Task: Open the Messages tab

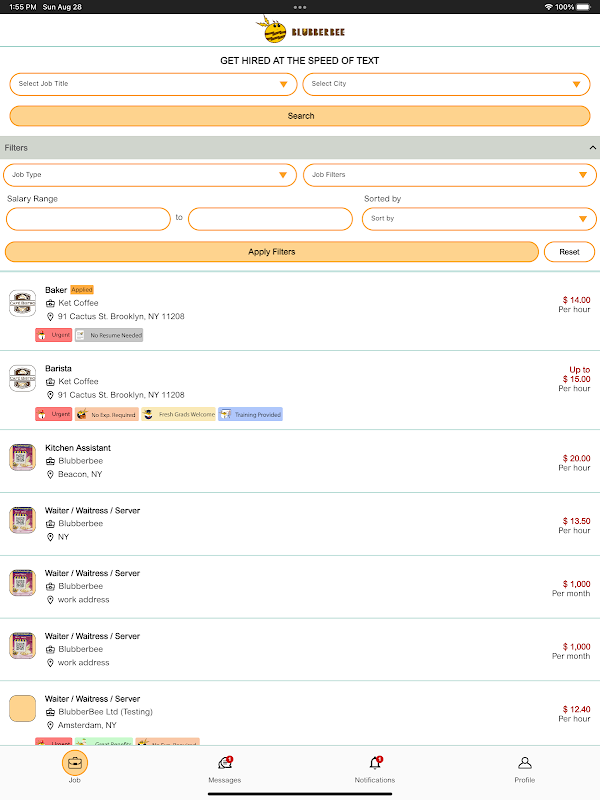Action: tap(224, 769)
